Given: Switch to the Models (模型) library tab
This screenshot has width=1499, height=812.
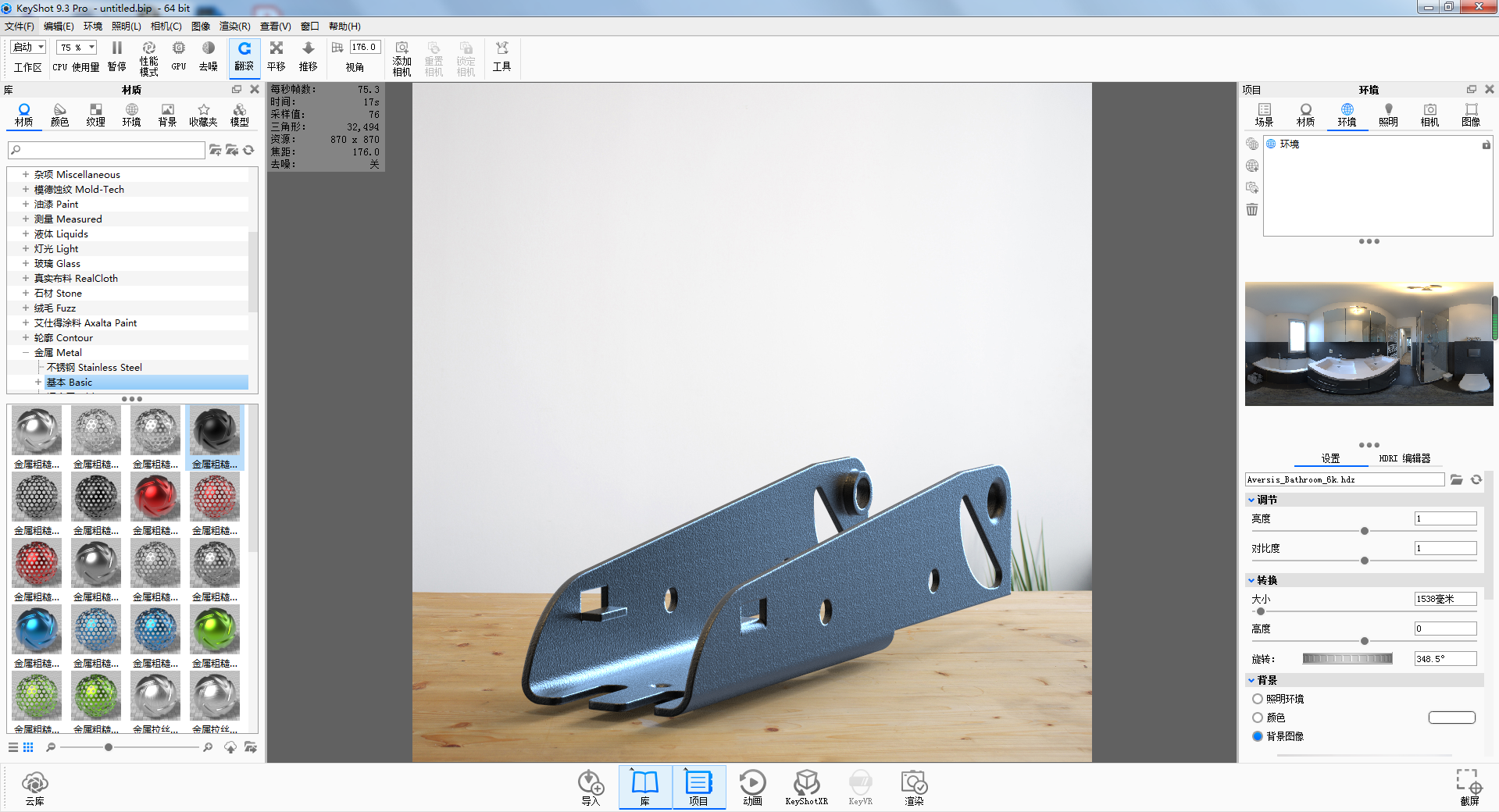Looking at the screenshot, I should (x=240, y=115).
